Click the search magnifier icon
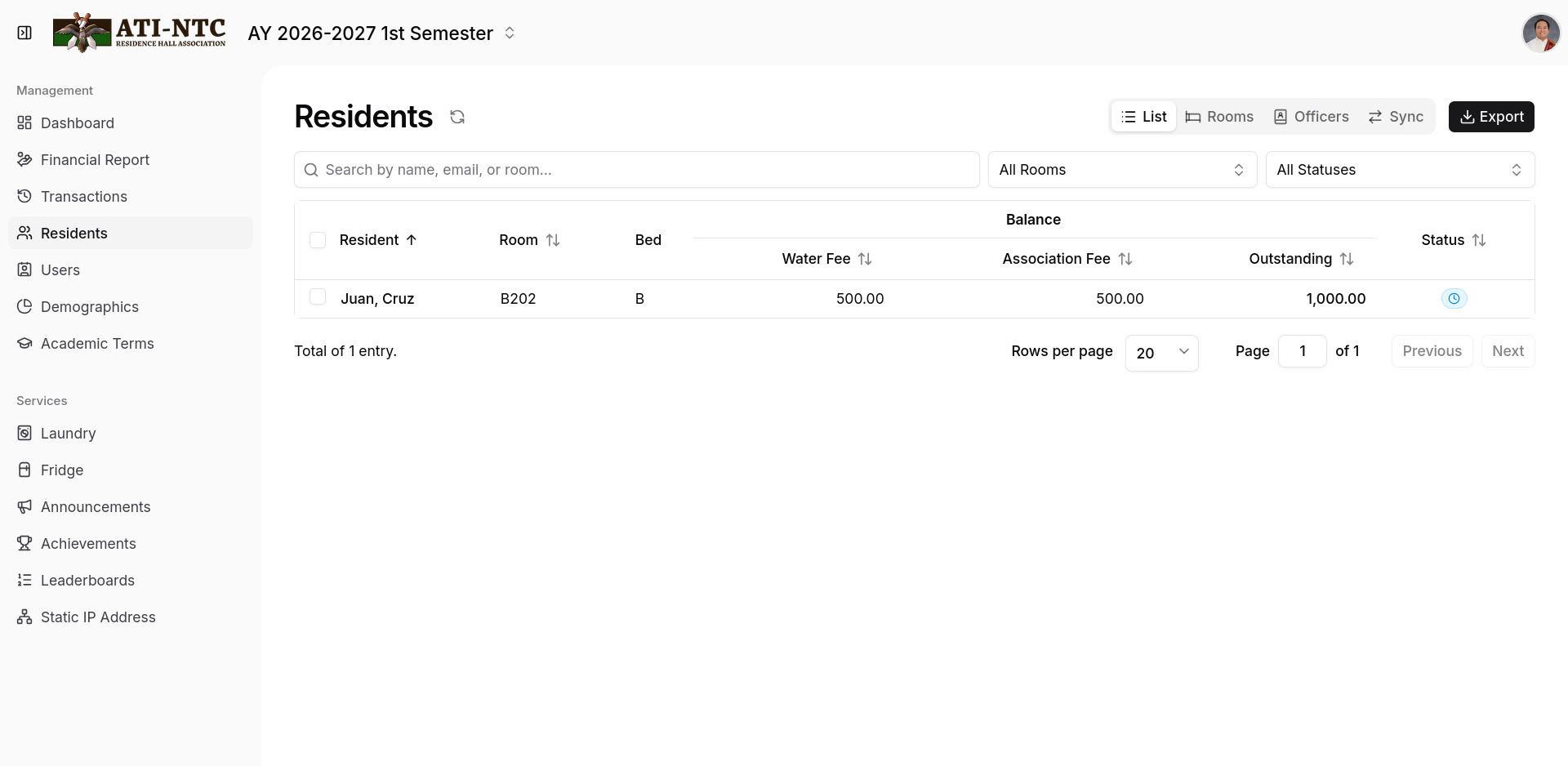The height and width of the screenshot is (766, 1568). [311, 170]
